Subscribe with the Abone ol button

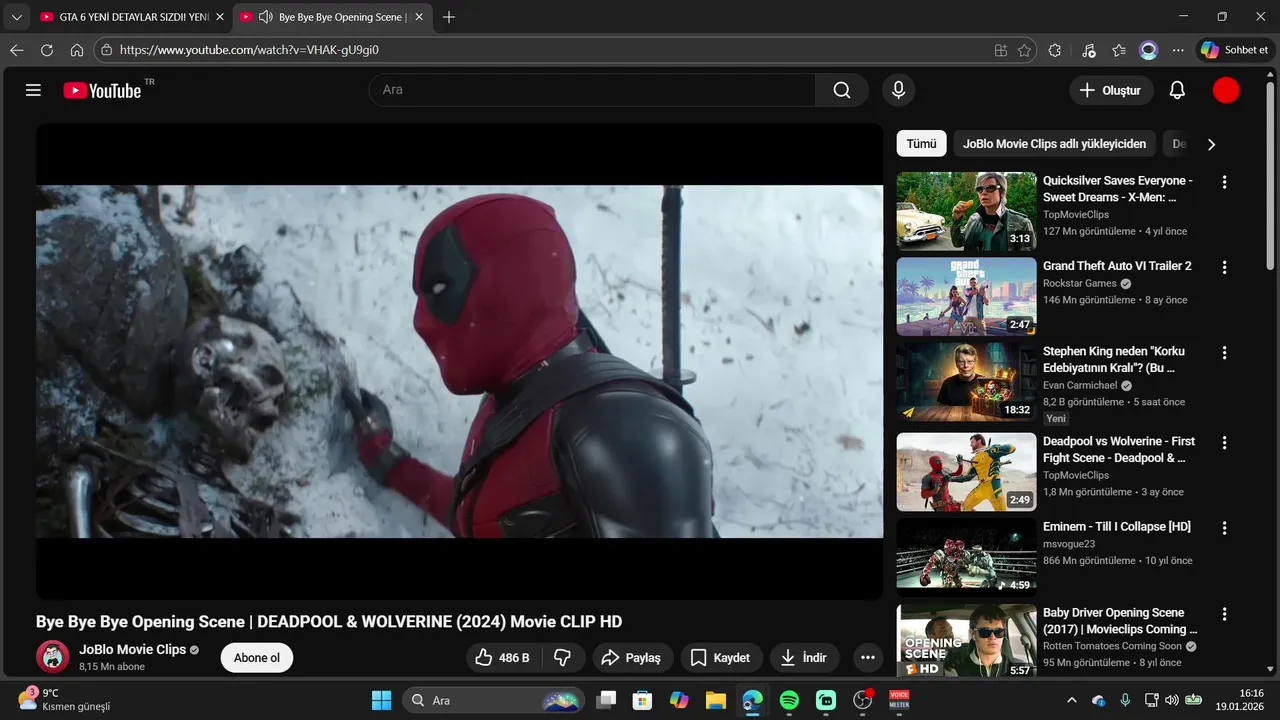point(257,657)
